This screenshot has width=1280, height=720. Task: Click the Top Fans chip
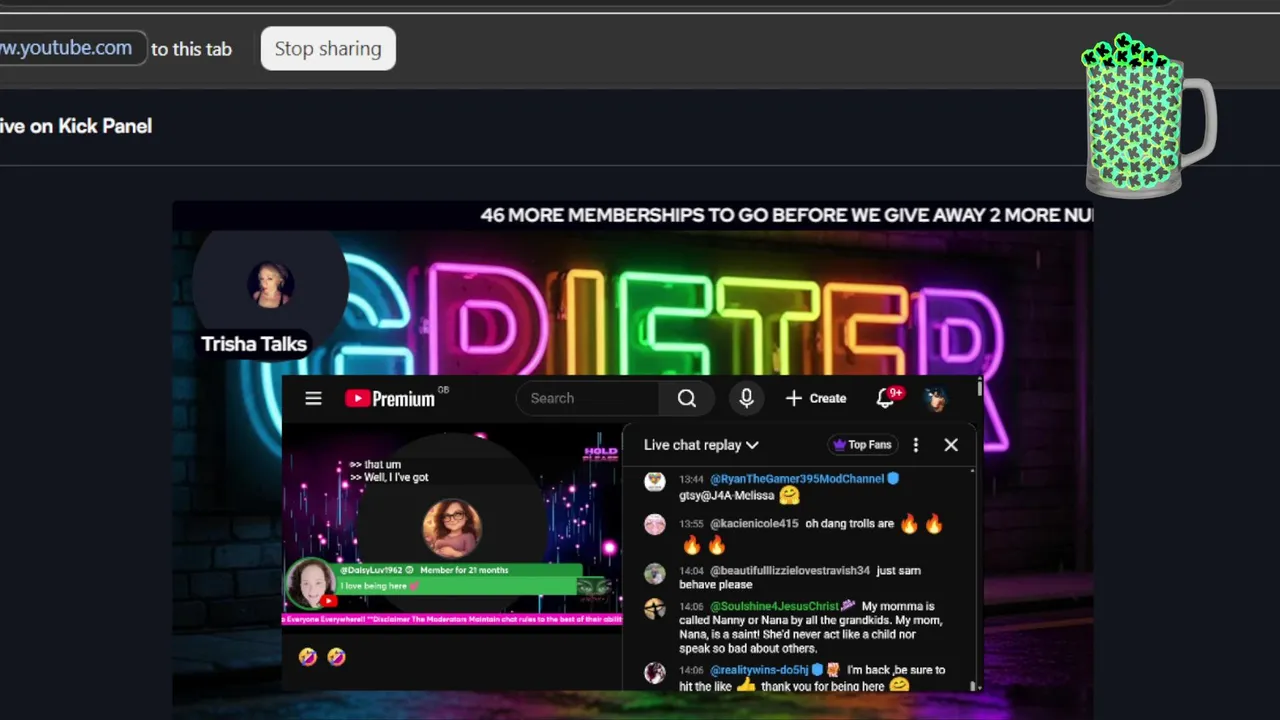click(862, 445)
